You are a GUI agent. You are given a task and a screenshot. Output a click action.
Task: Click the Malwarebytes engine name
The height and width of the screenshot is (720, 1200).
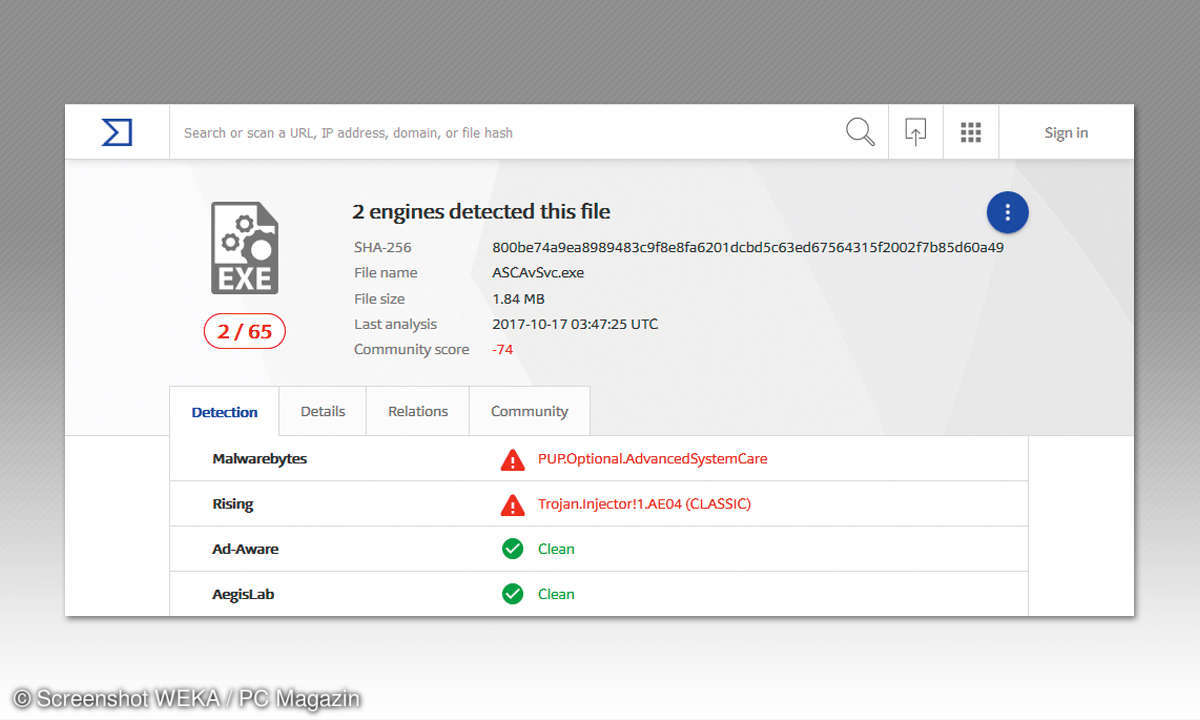pyautogui.click(x=260, y=459)
